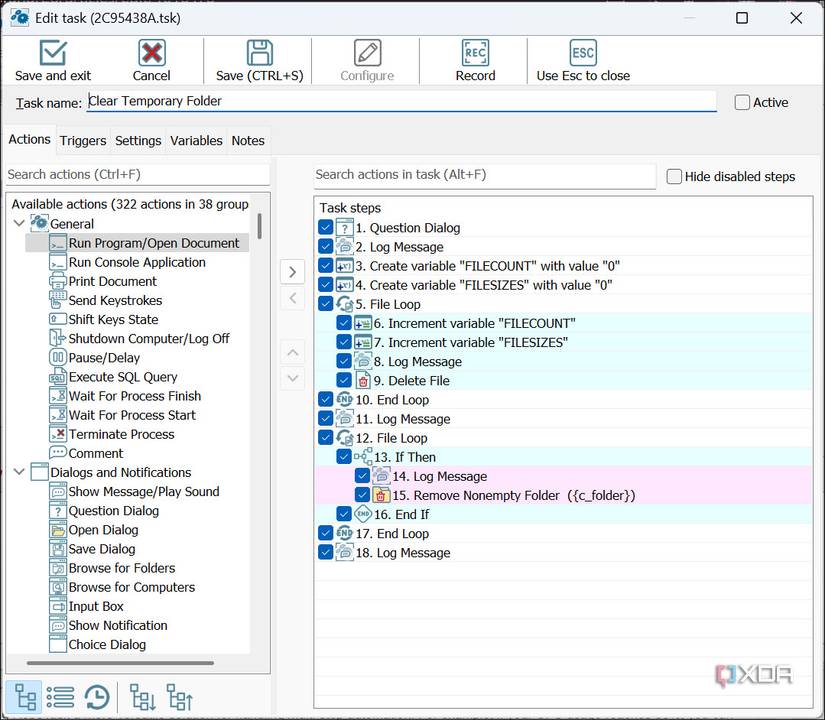Click the expand groups icon with down arrow
Viewport: 825px width, 720px height.
click(x=141, y=697)
